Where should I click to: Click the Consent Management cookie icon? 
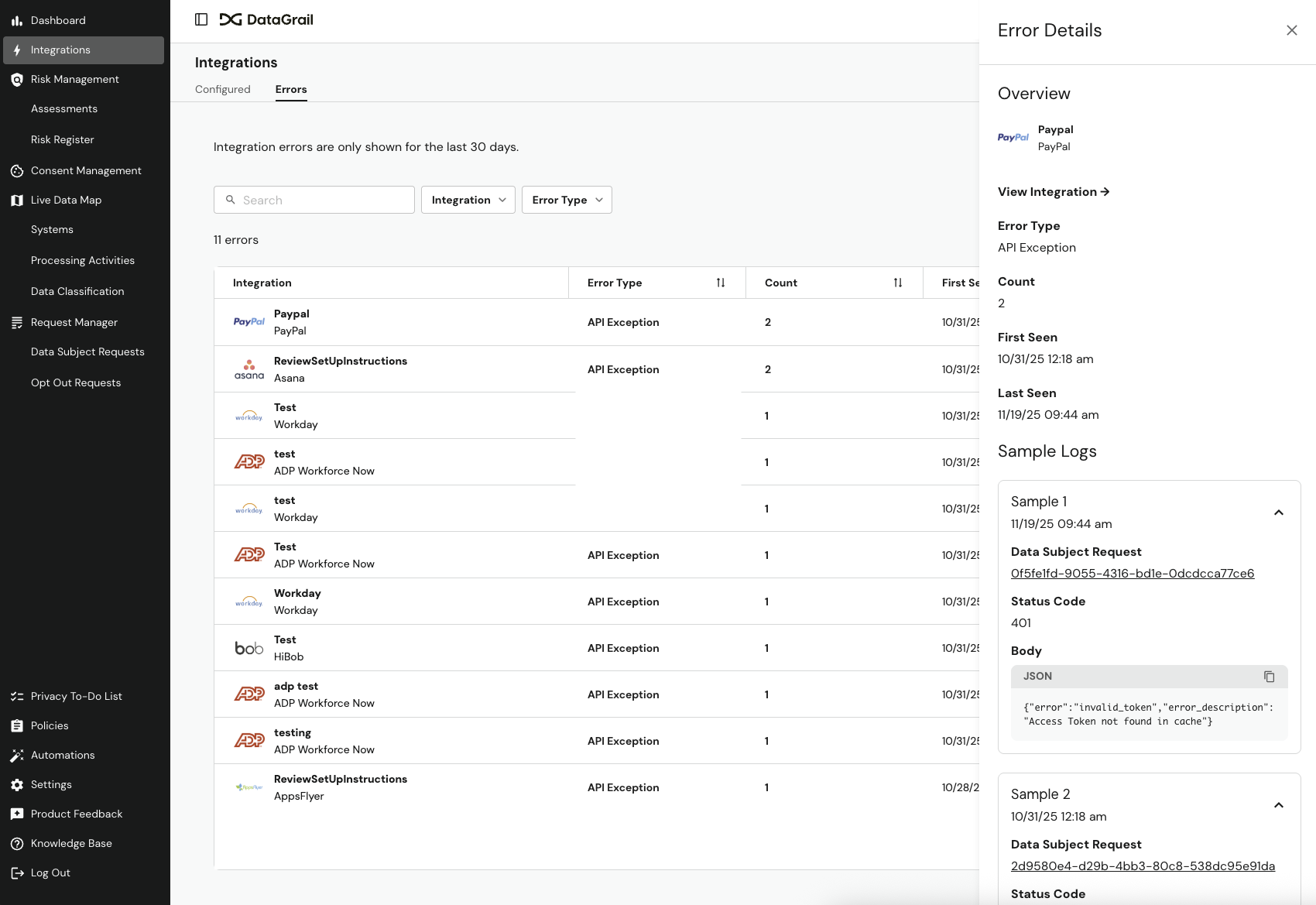pos(16,171)
